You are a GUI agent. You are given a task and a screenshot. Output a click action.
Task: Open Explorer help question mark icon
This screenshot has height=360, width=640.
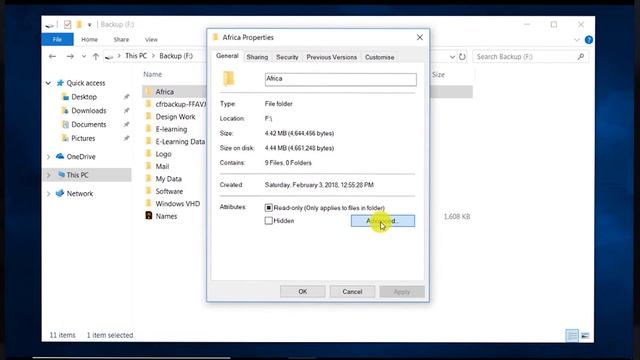[589, 40]
